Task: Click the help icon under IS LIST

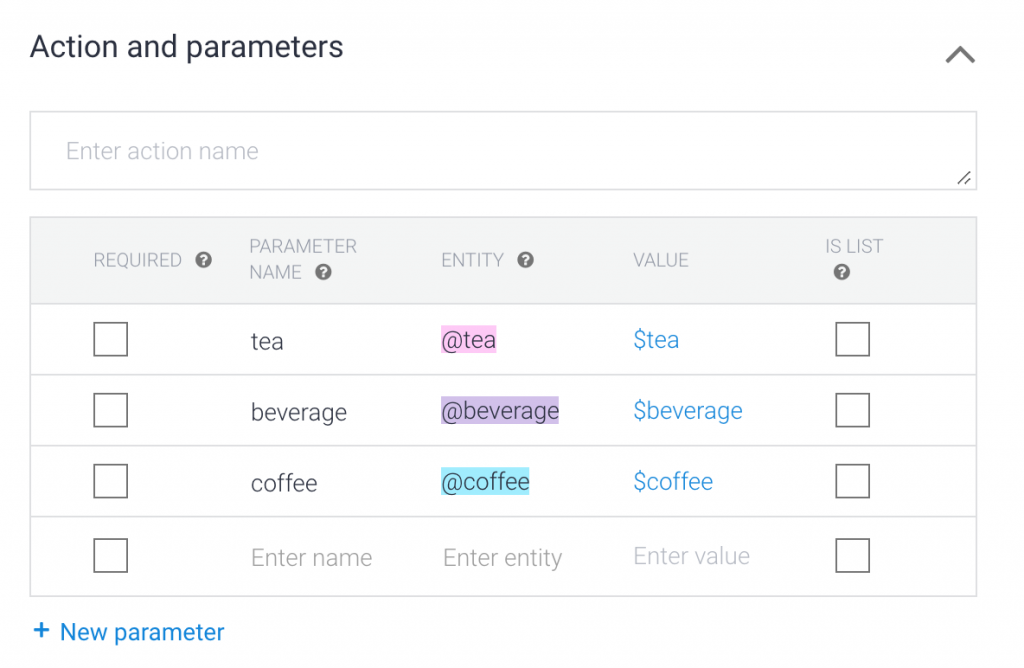Action: [x=842, y=272]
